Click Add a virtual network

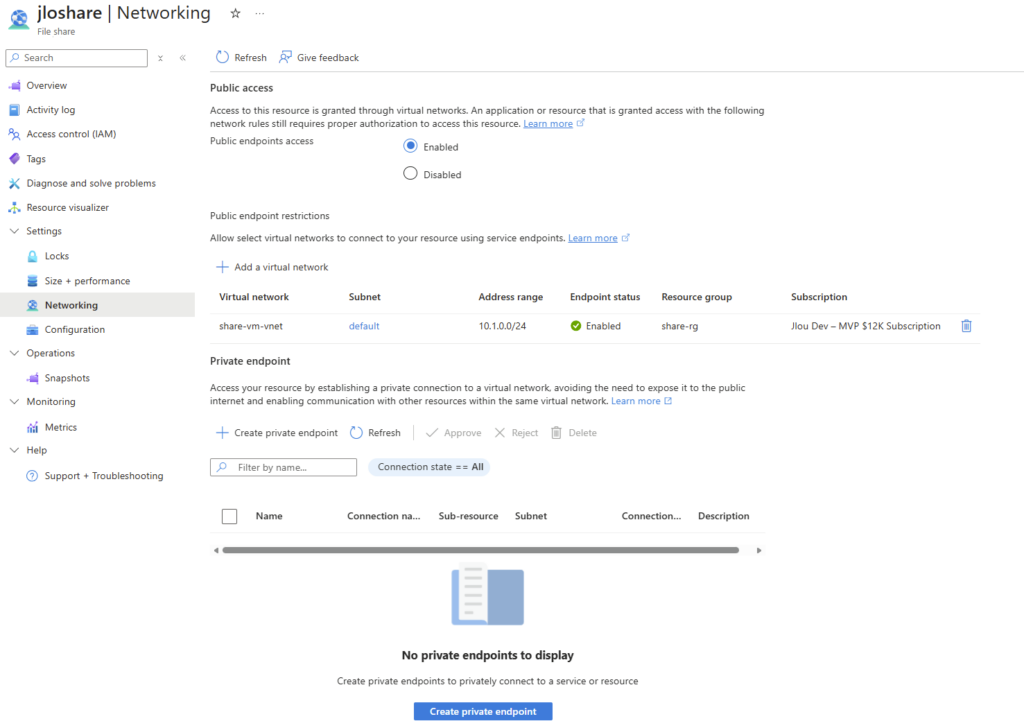click(x=272, y=267)
